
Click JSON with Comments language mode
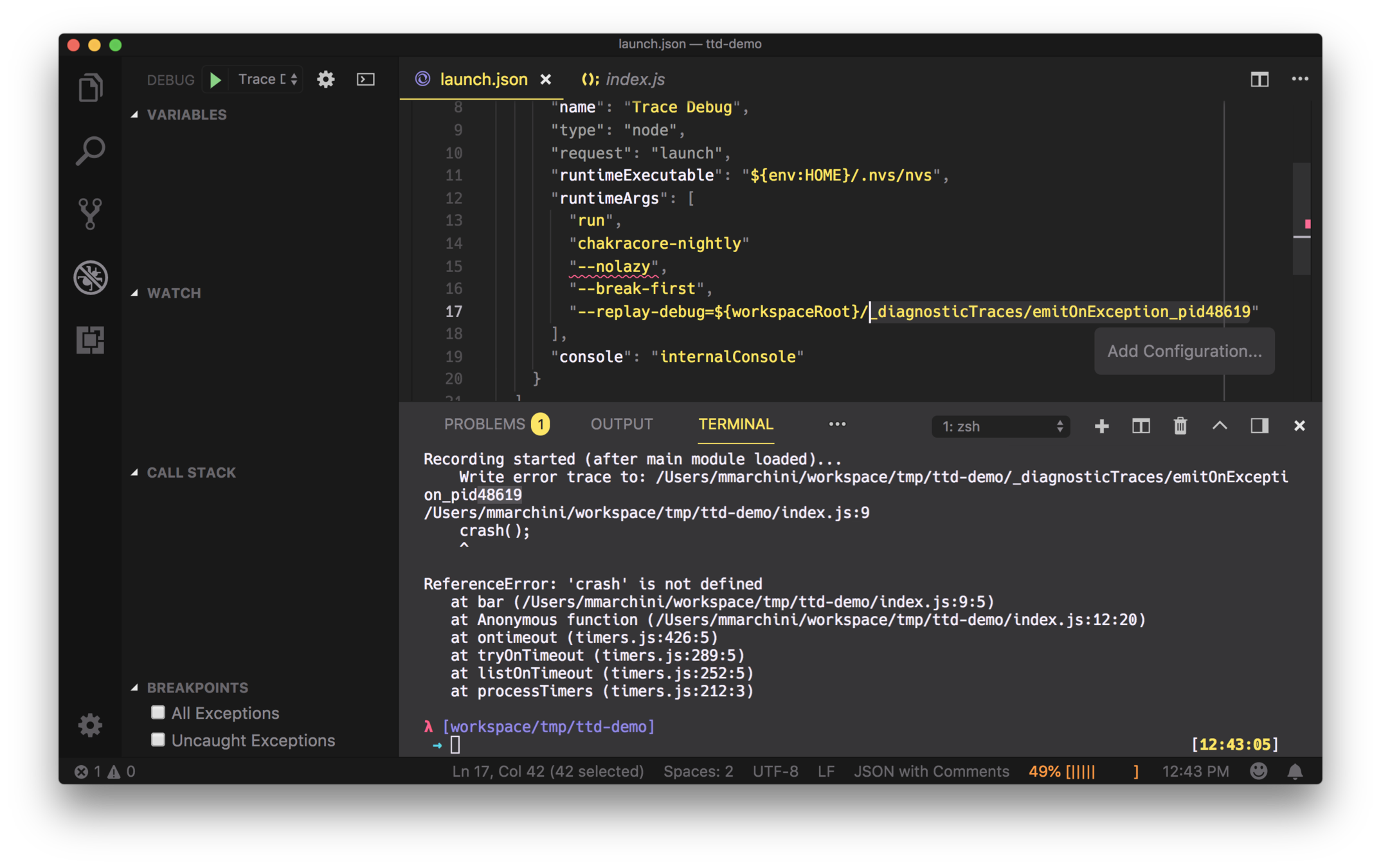click(x=931, y=771)
